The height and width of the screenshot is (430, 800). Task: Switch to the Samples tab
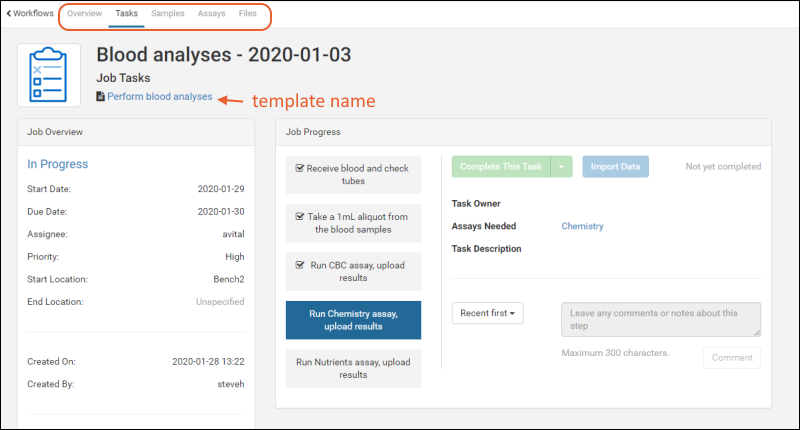coord(167,14)
